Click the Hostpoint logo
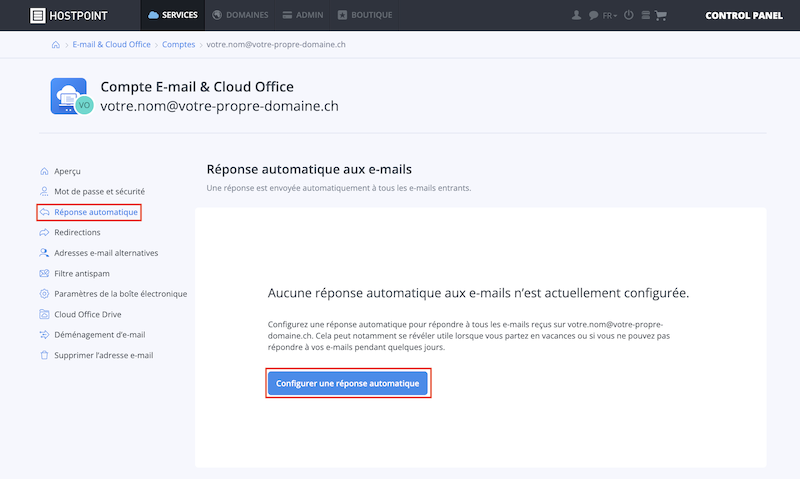The image size is (800, 479). coord(68,15)
